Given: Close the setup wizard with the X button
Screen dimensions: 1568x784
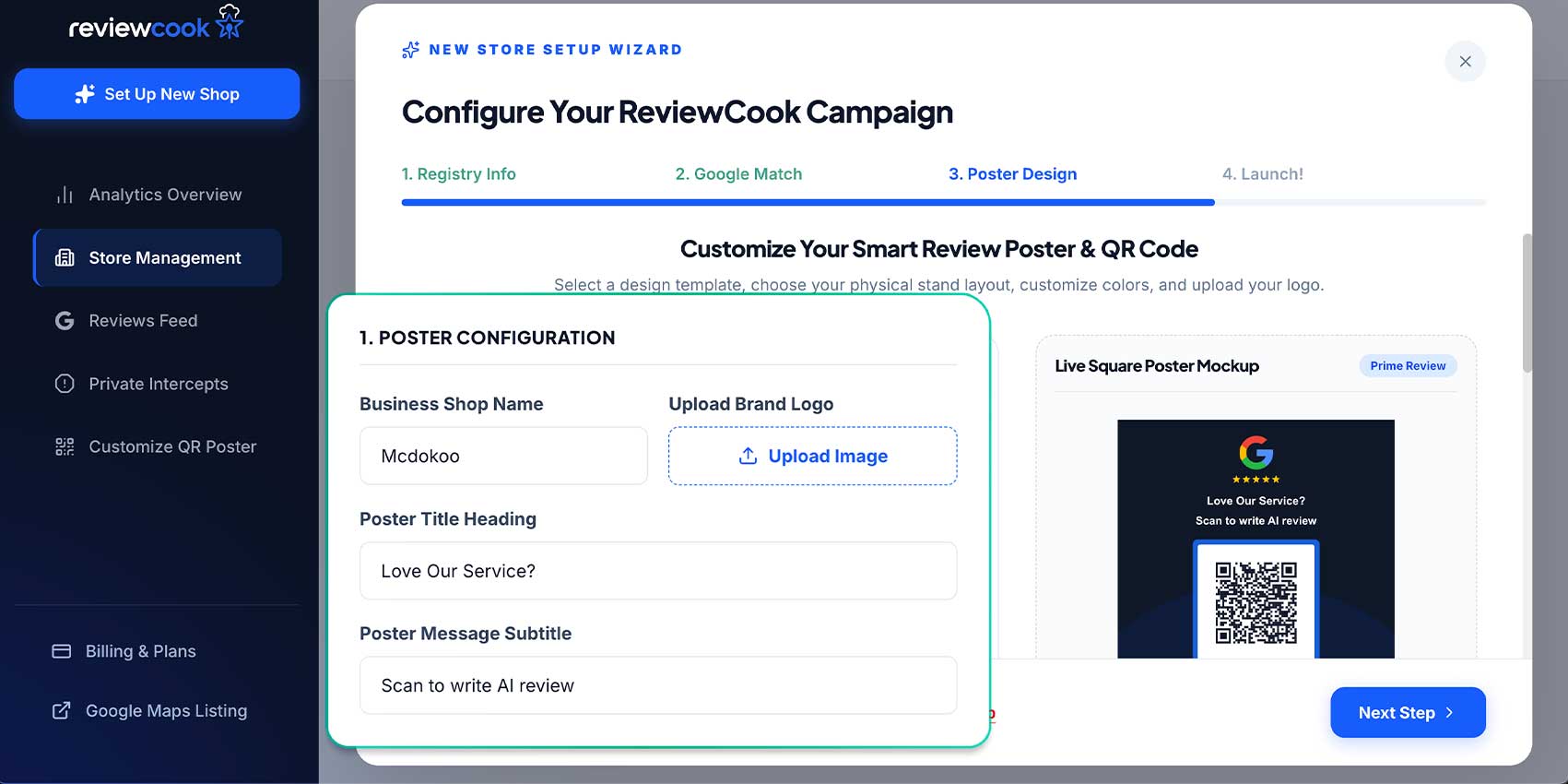Looking at the screenshot, I should (x=1465, y=62).
